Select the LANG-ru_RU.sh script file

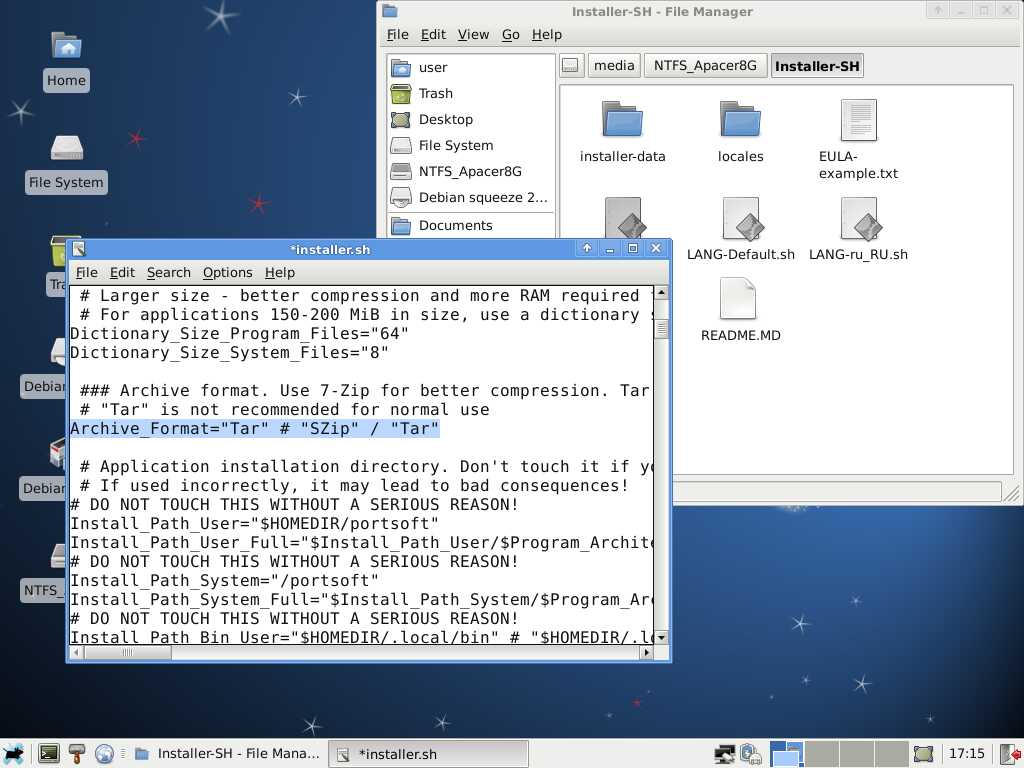click(858, 220)
